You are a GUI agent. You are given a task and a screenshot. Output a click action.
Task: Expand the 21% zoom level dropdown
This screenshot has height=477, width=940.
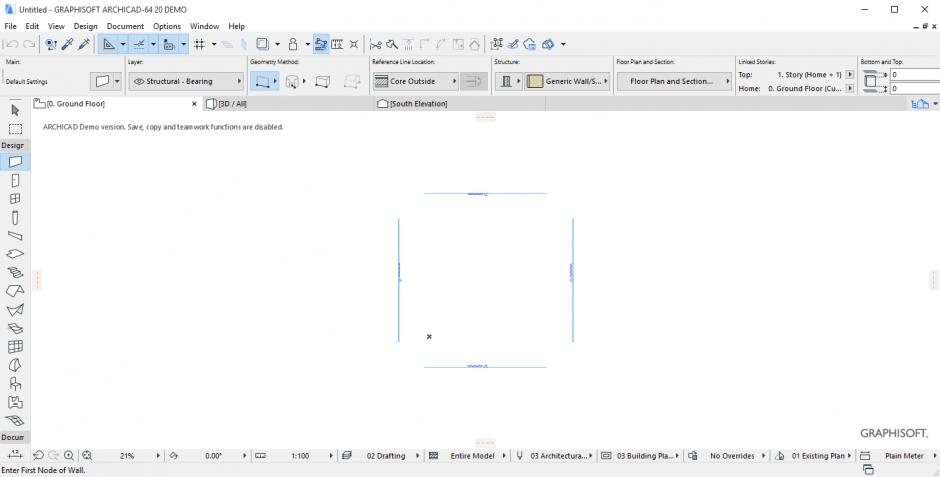tap(158, 455)
